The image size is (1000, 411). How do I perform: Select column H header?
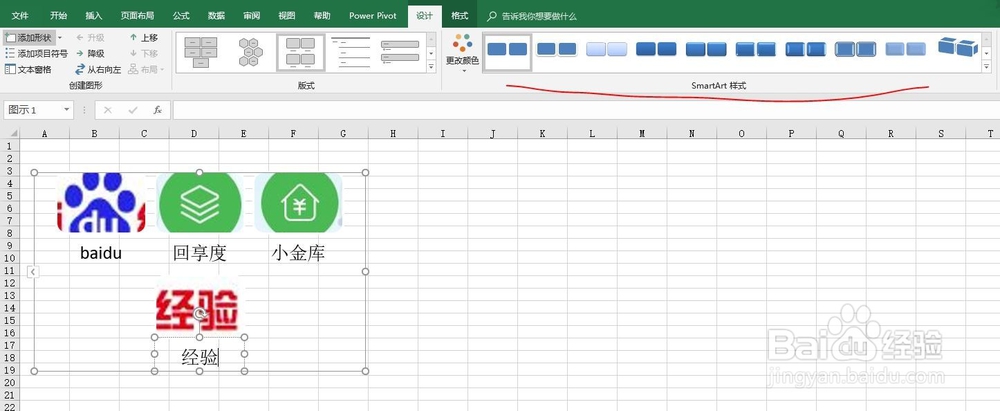[393, 133]
